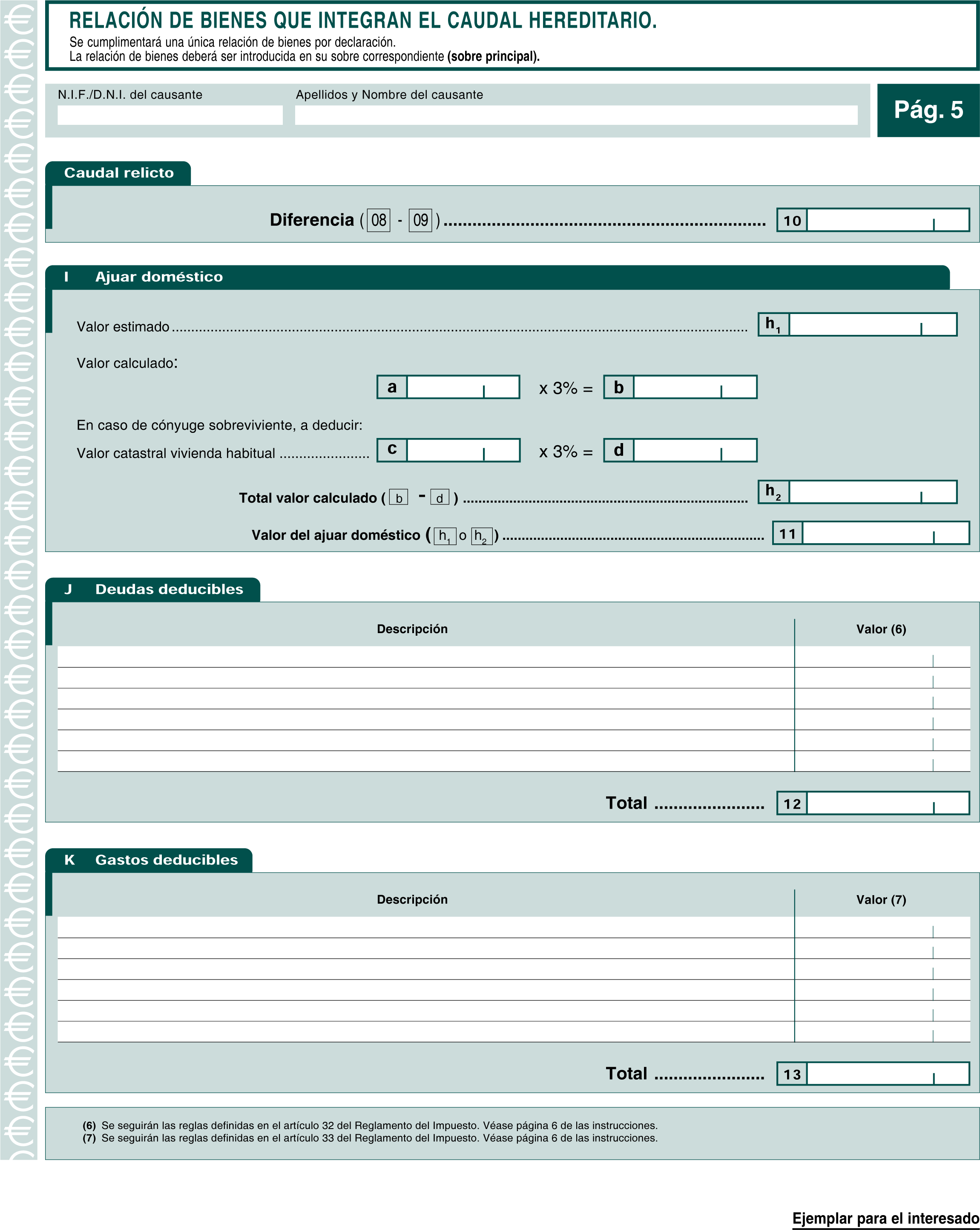
Task: Click the Valor (6) column header
Action: (x=881, y=629)
